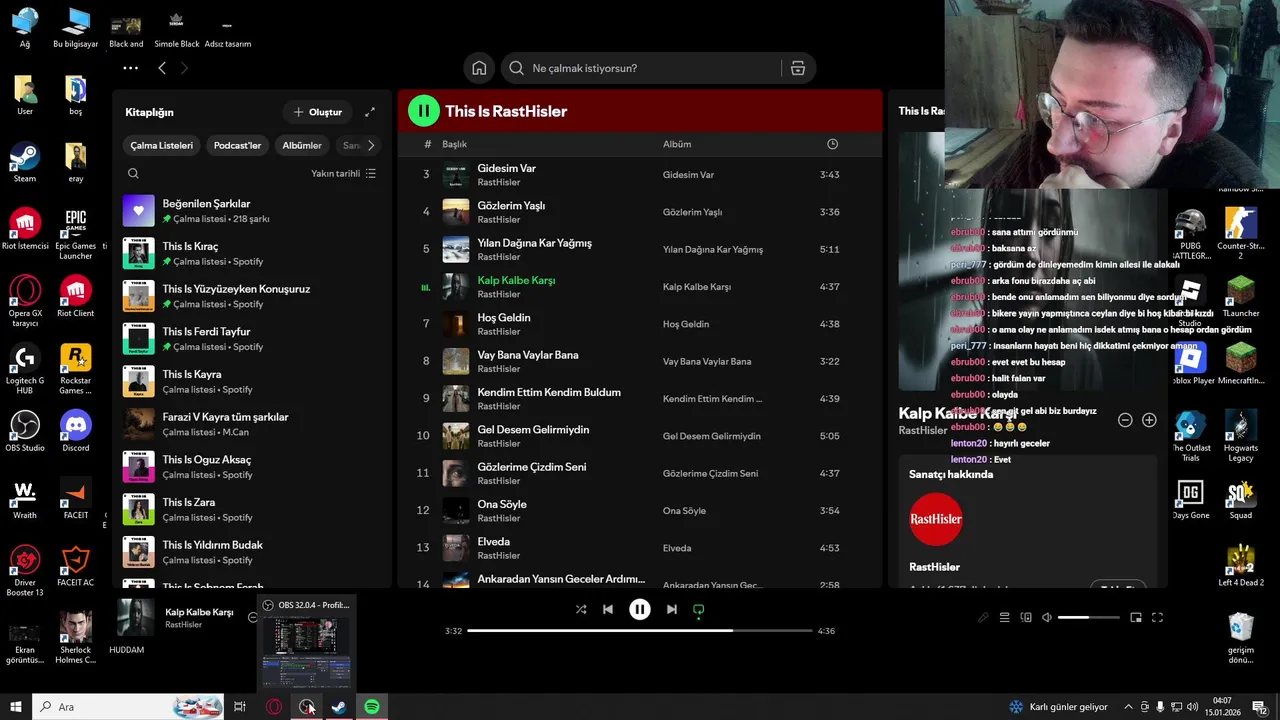Image resolution: width=1280 pixels, height=720 pixels.
Task: Open the Yakın tarihli sort dropdown
Action: (343, 173)
